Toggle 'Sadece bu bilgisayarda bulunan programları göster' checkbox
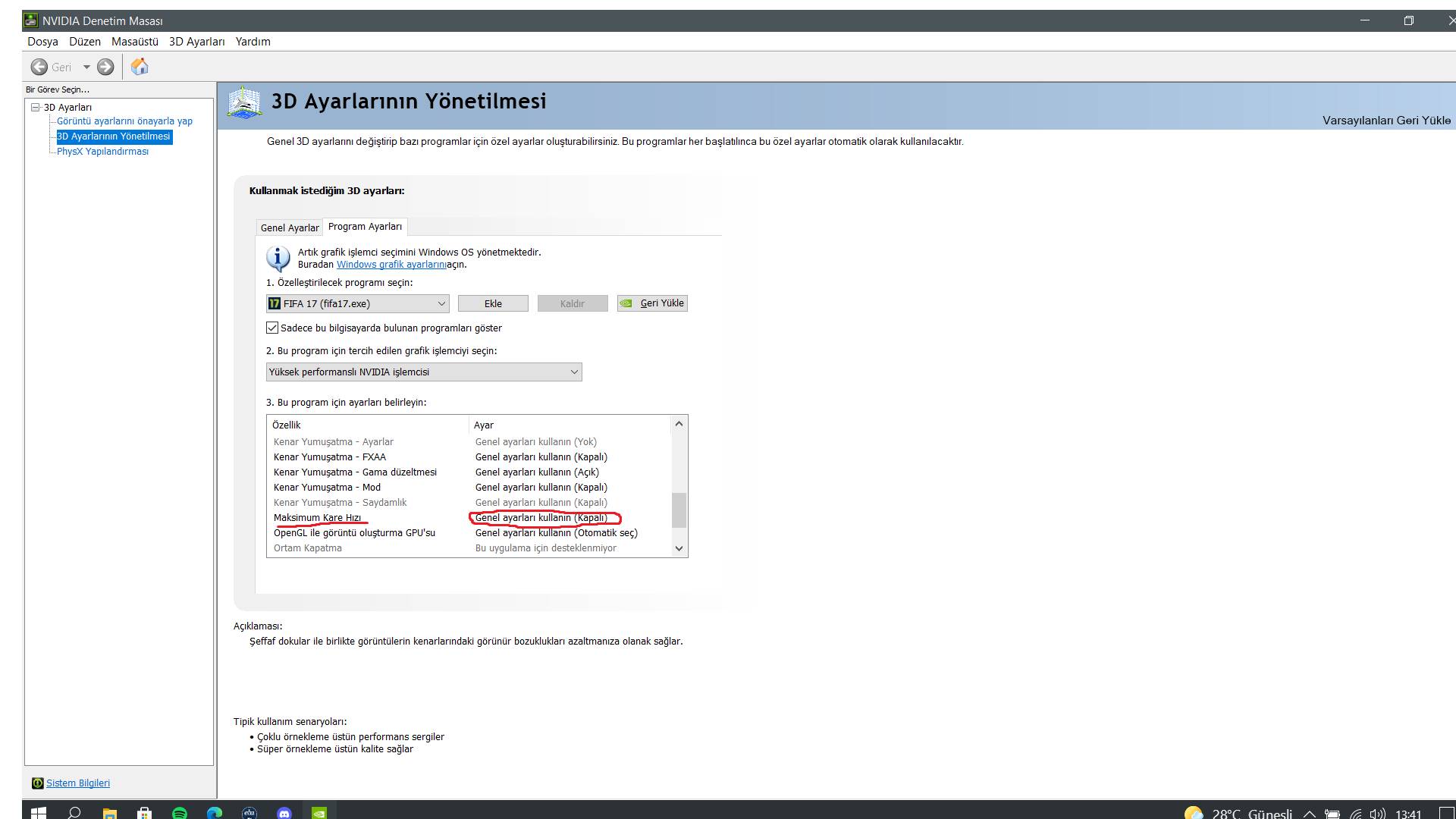 (272, 328)
